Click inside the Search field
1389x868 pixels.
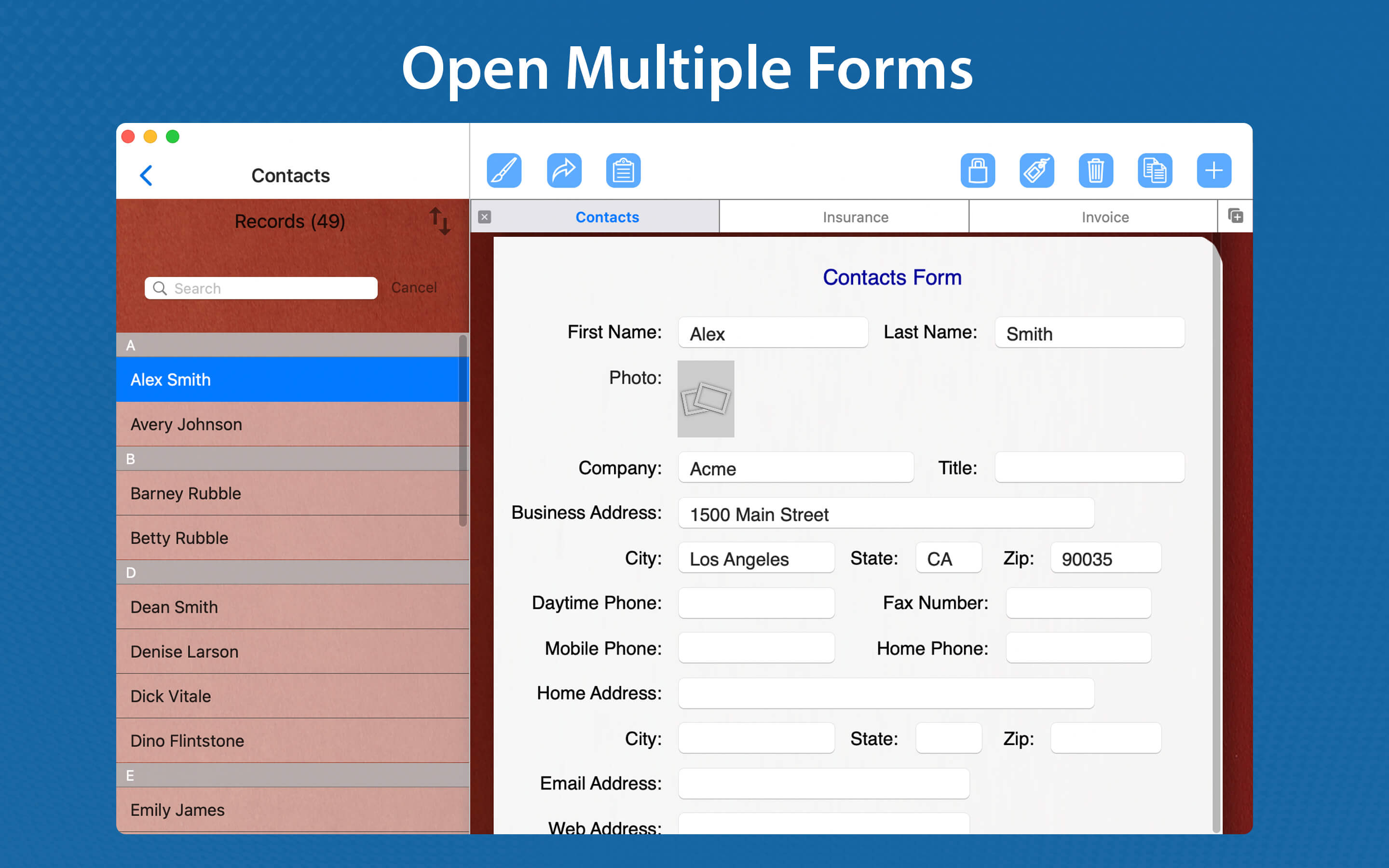[x=261, y=287]
